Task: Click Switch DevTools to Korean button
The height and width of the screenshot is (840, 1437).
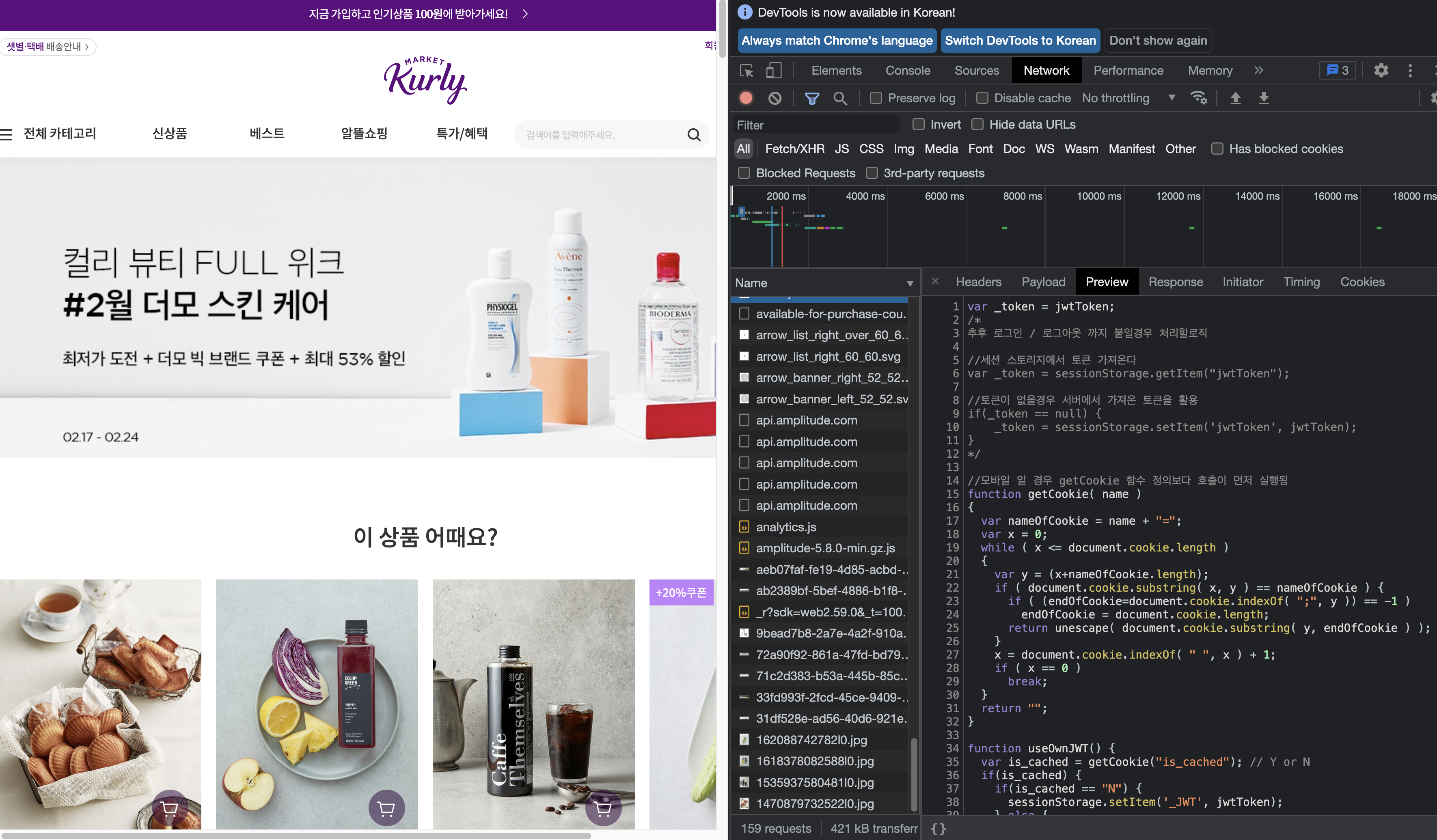Action: coord(1020,41)
